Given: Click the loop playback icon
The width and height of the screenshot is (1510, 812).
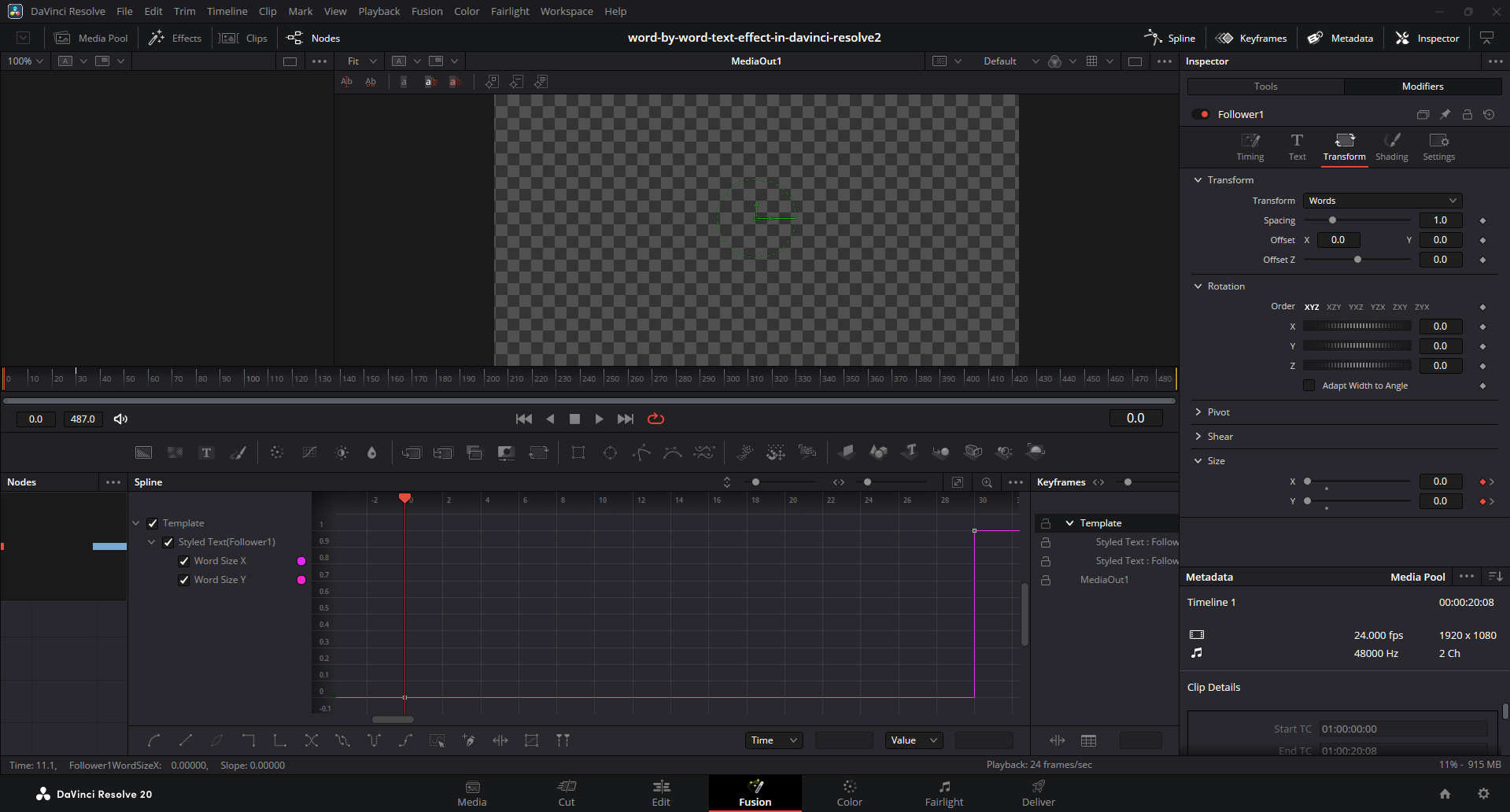Looking at the screenshot, I should click(655, 419).
